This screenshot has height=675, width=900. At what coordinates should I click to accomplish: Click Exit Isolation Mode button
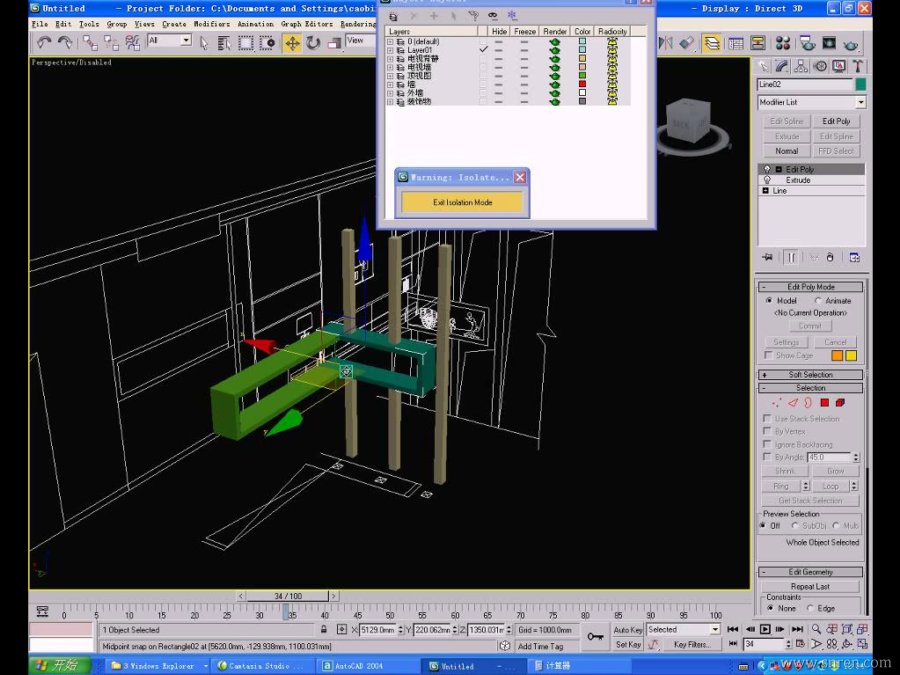pyautogui.click(x=462, y=203)
